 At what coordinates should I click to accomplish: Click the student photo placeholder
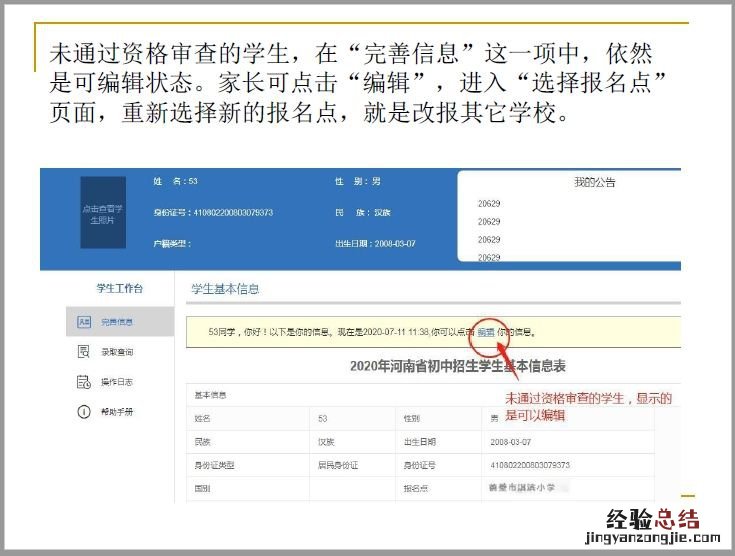click(x=103, y=213)
